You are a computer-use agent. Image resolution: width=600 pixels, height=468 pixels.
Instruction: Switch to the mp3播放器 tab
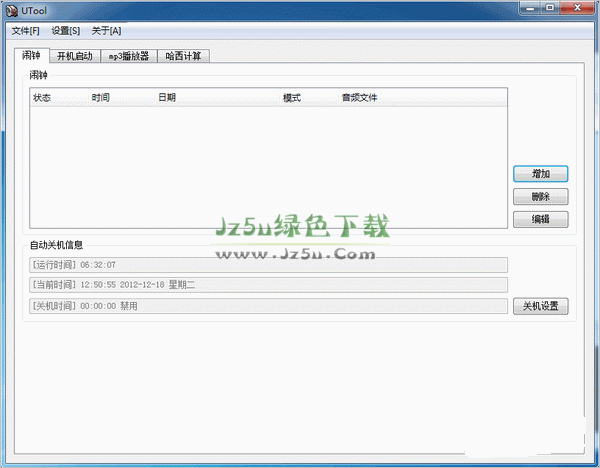click(129, 56)
